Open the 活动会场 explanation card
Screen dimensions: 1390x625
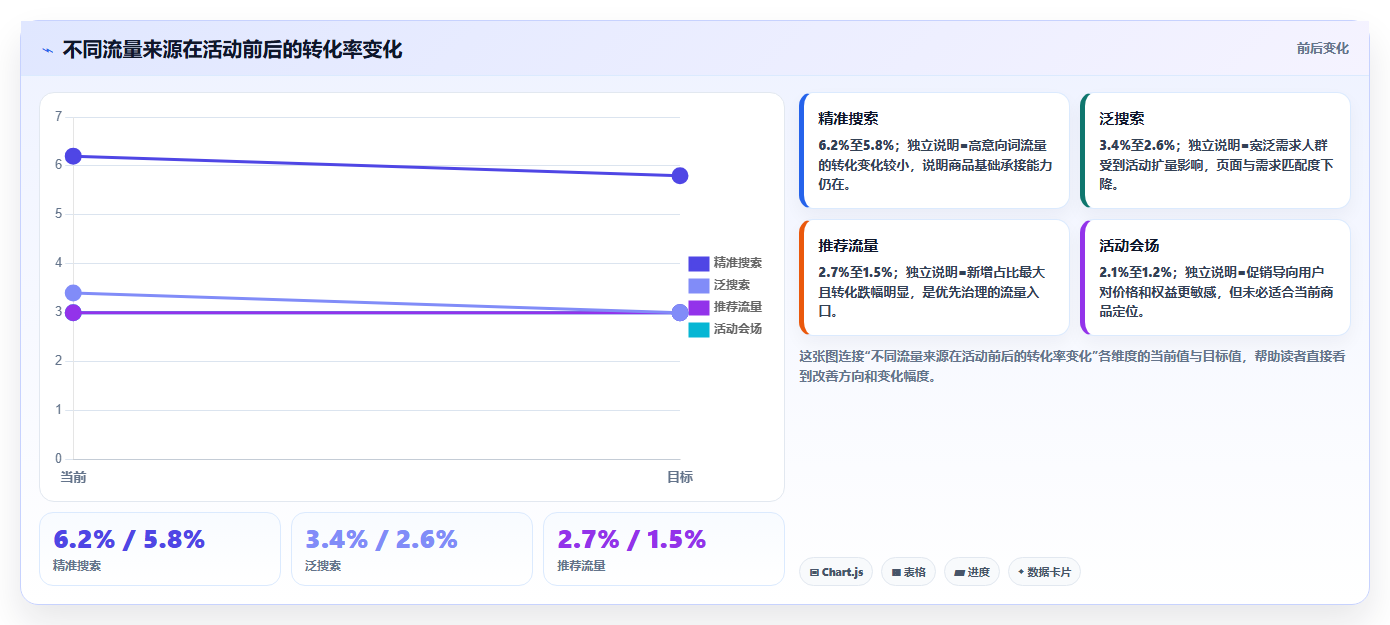coord(1215,277)
